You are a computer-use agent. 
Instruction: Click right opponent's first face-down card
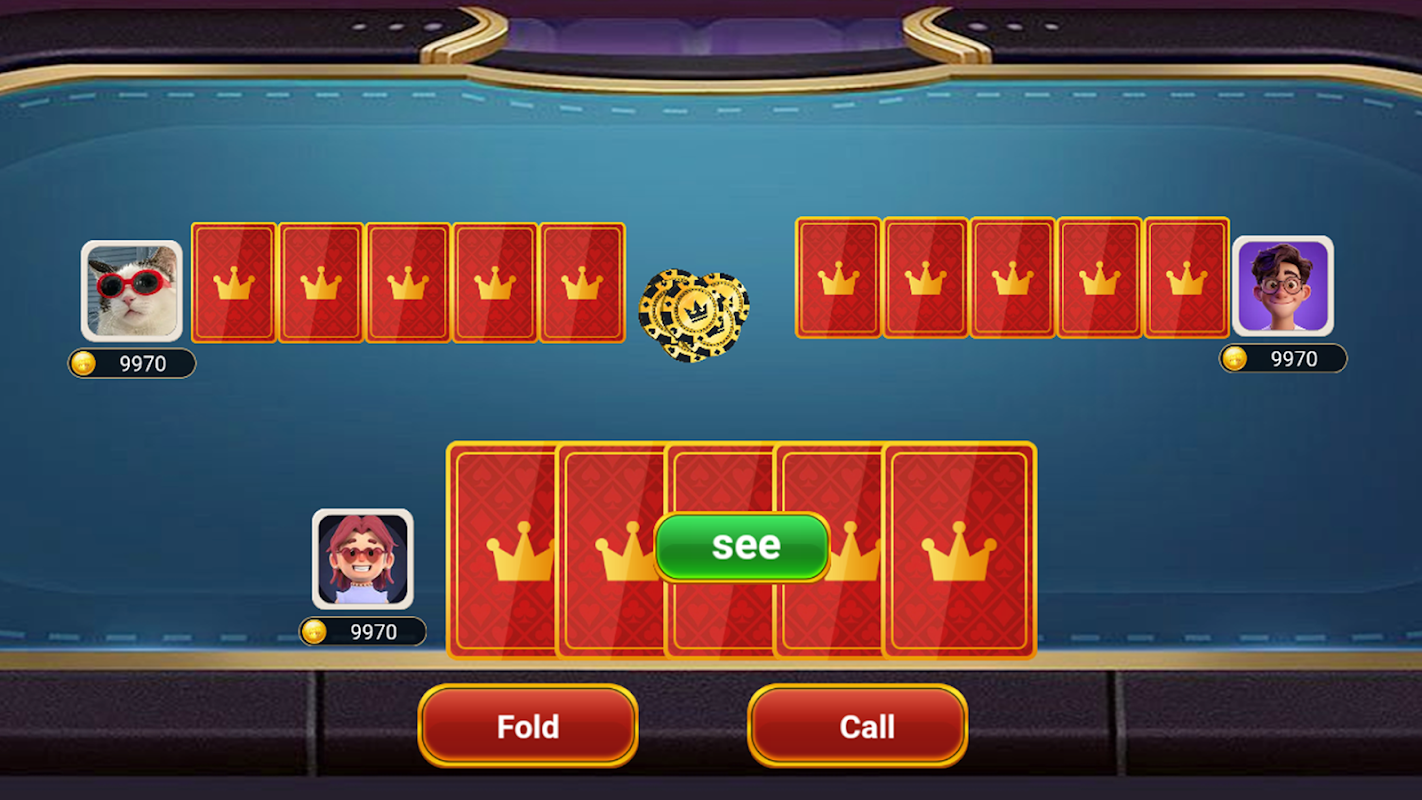[838, 277]
